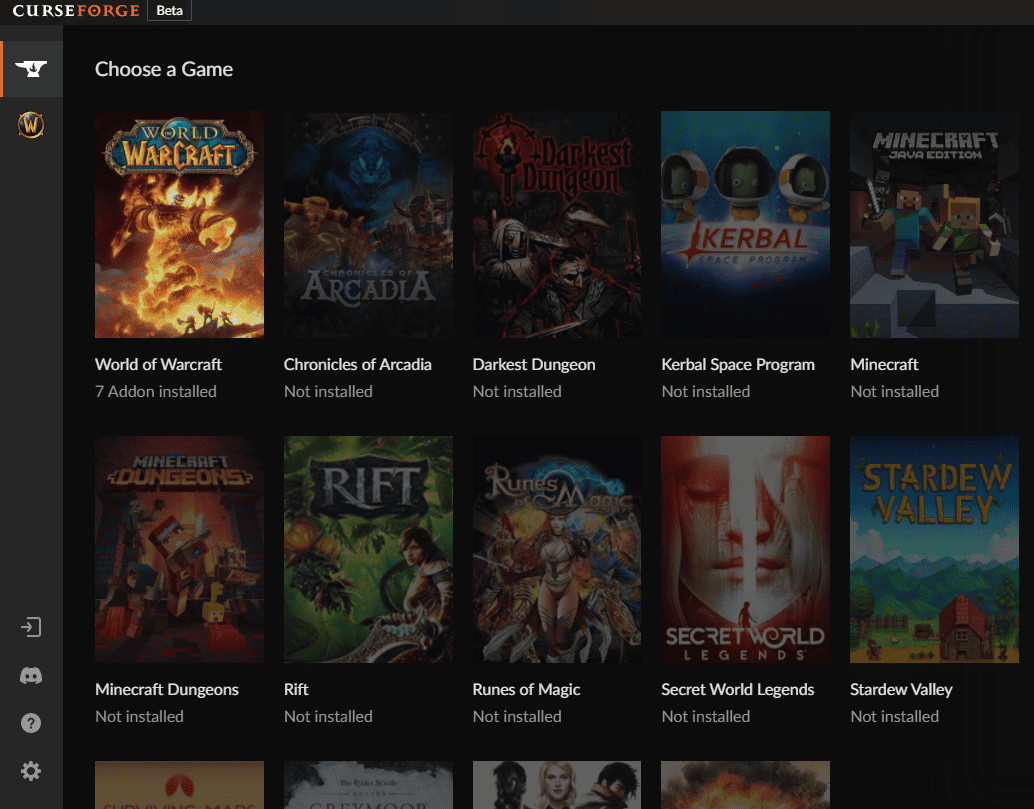This screenshot has width=1034, height=809.
Task: Click the sign-in arrow icon in sidebar
Action: (31, 627)
